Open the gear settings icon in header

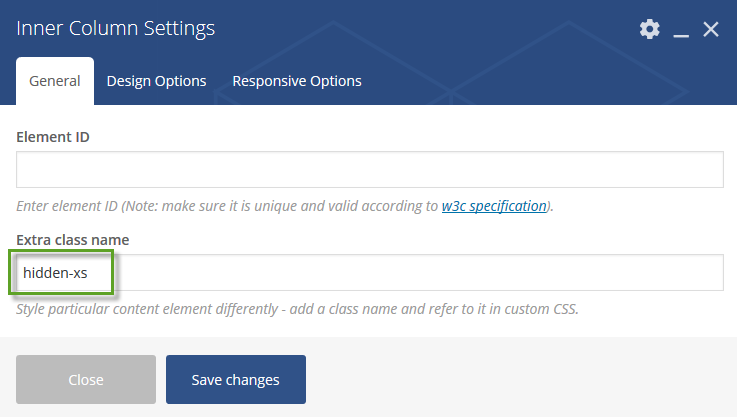click(650, 29)
